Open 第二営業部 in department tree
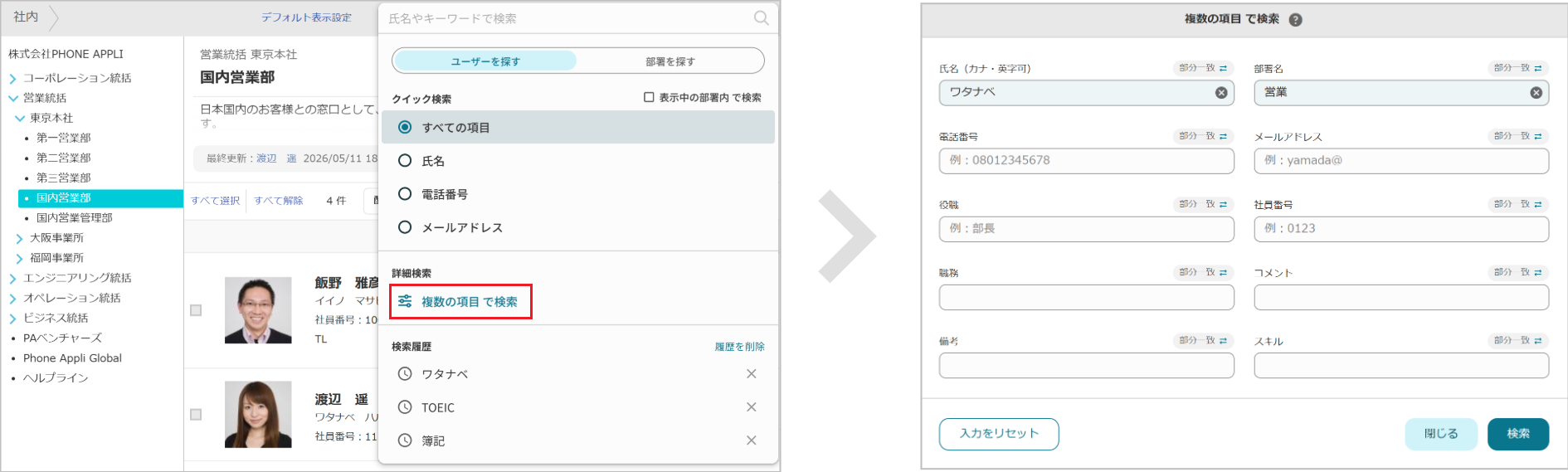This screenshot has width=1568, height=472. click(x=64, y=158)
